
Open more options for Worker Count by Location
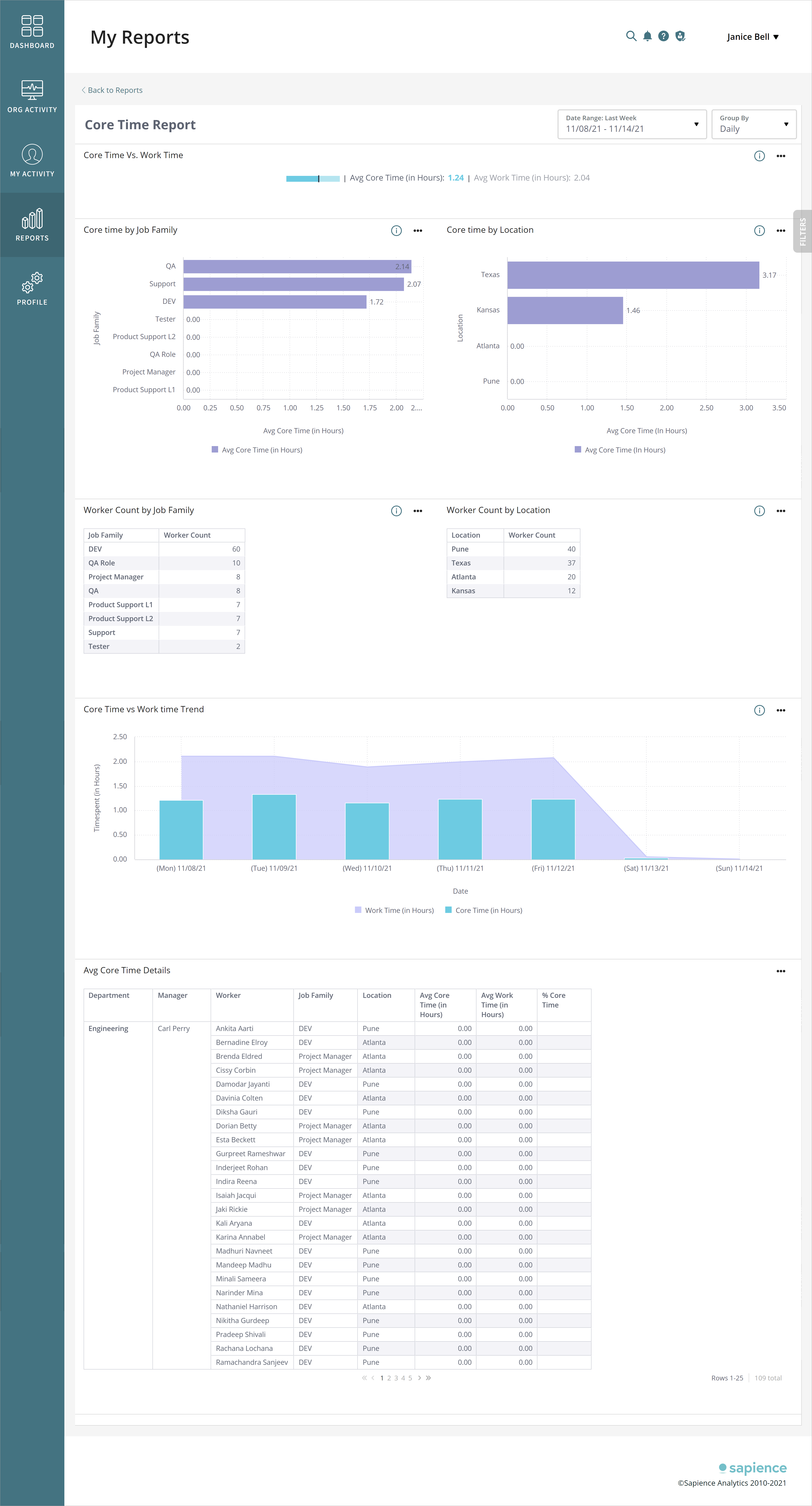(781, 511)
